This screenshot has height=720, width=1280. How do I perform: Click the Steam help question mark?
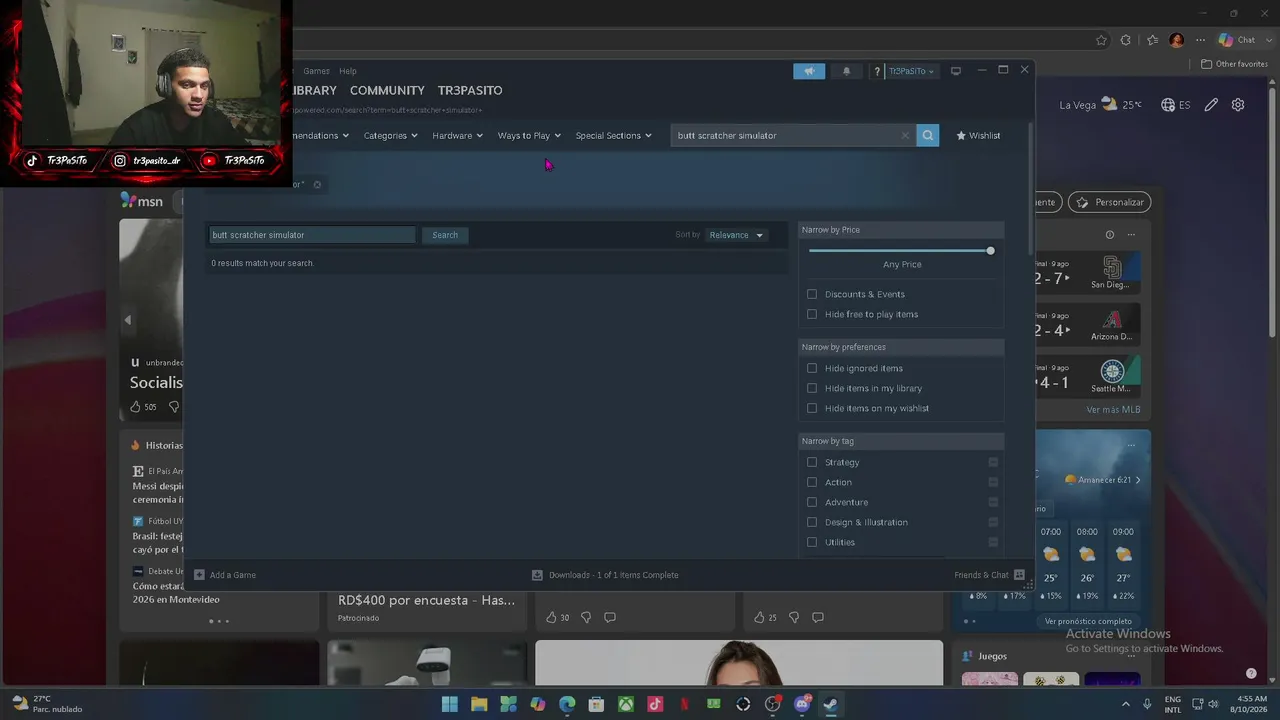(877, 71)
